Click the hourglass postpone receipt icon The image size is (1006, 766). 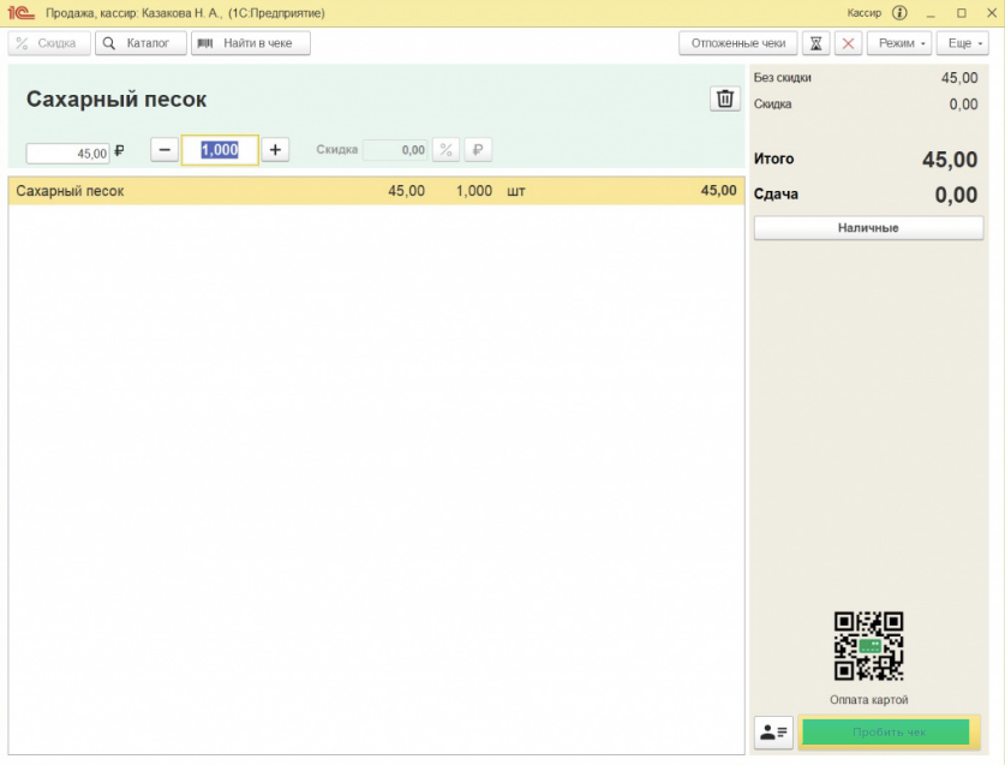(815, 44)
